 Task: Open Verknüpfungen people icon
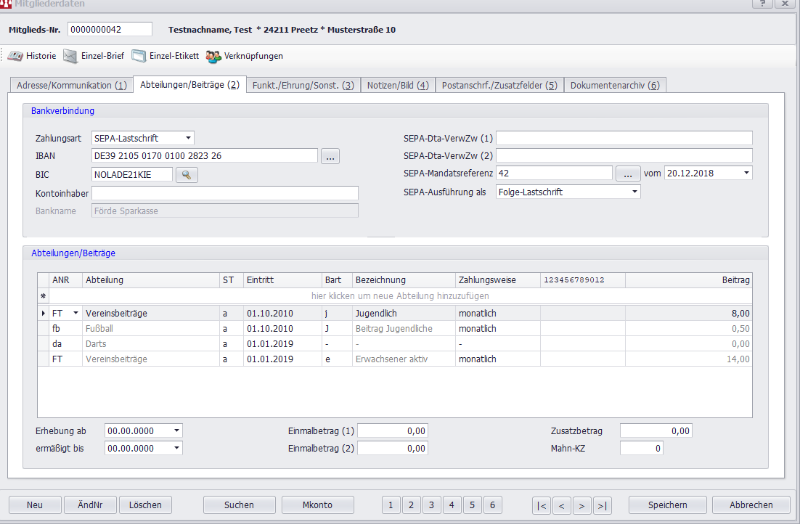[213, 56]
